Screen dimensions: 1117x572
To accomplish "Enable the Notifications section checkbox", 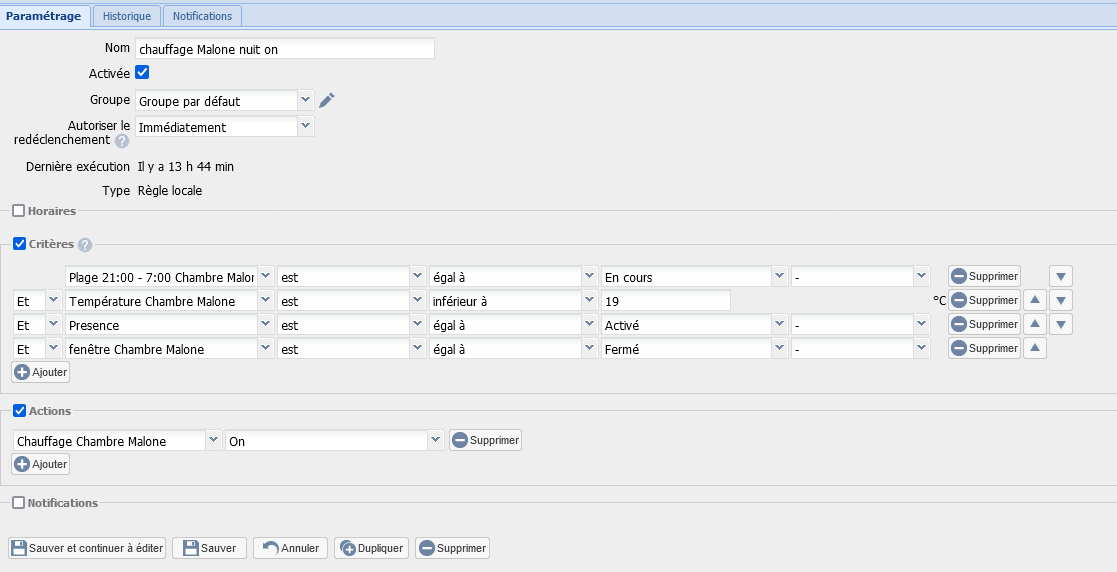I will (x=19, y=503).
